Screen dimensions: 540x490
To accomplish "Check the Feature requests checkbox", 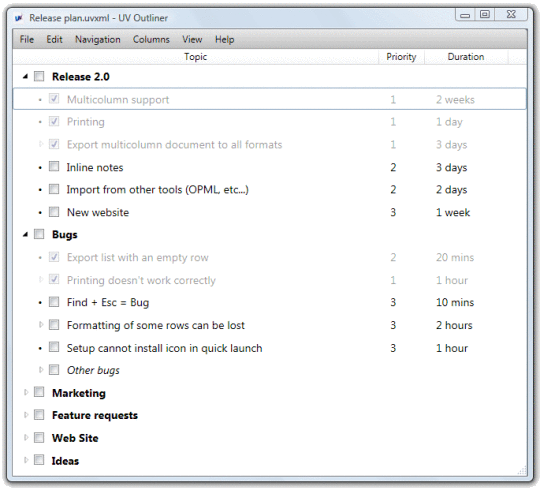I will [x=39, y=415].
